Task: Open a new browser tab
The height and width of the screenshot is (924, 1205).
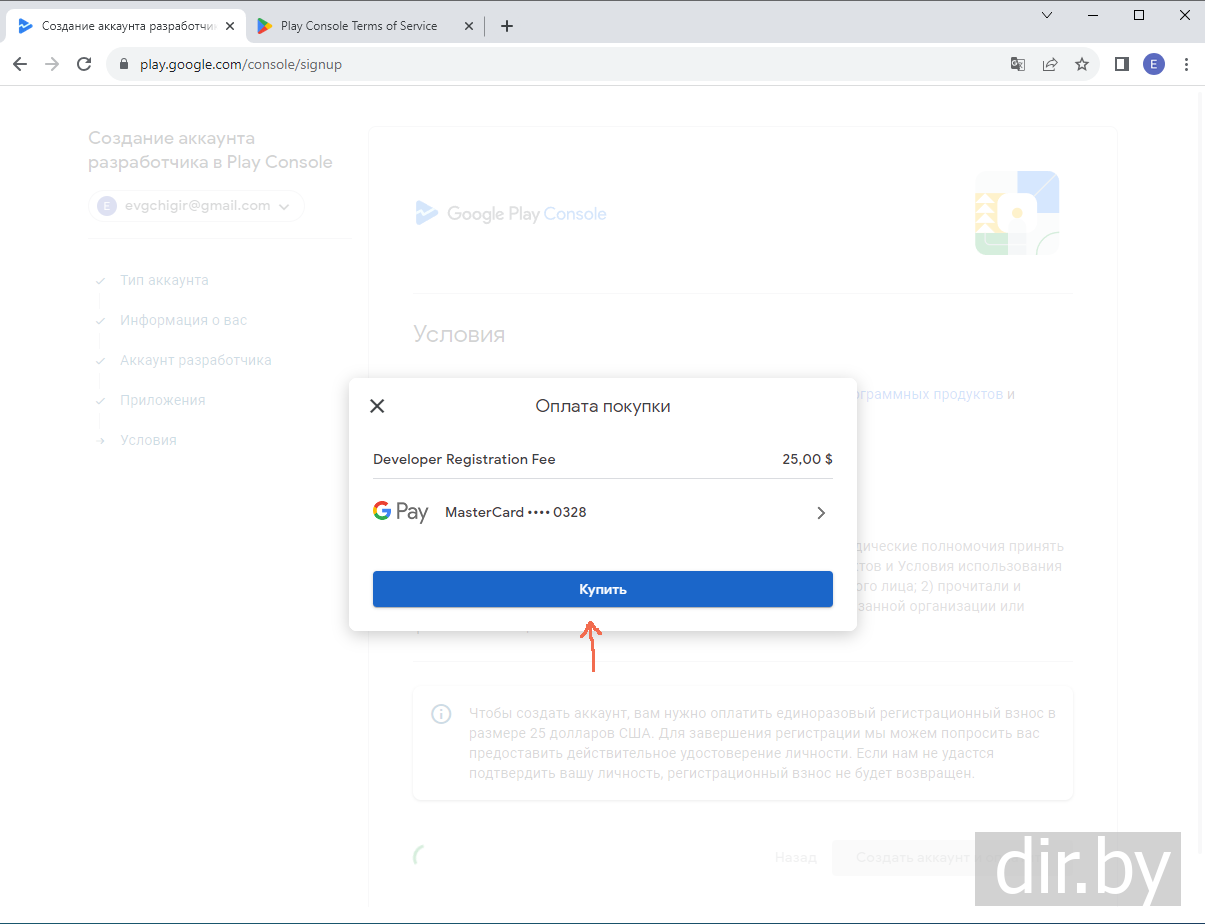Action: point(507,26)
